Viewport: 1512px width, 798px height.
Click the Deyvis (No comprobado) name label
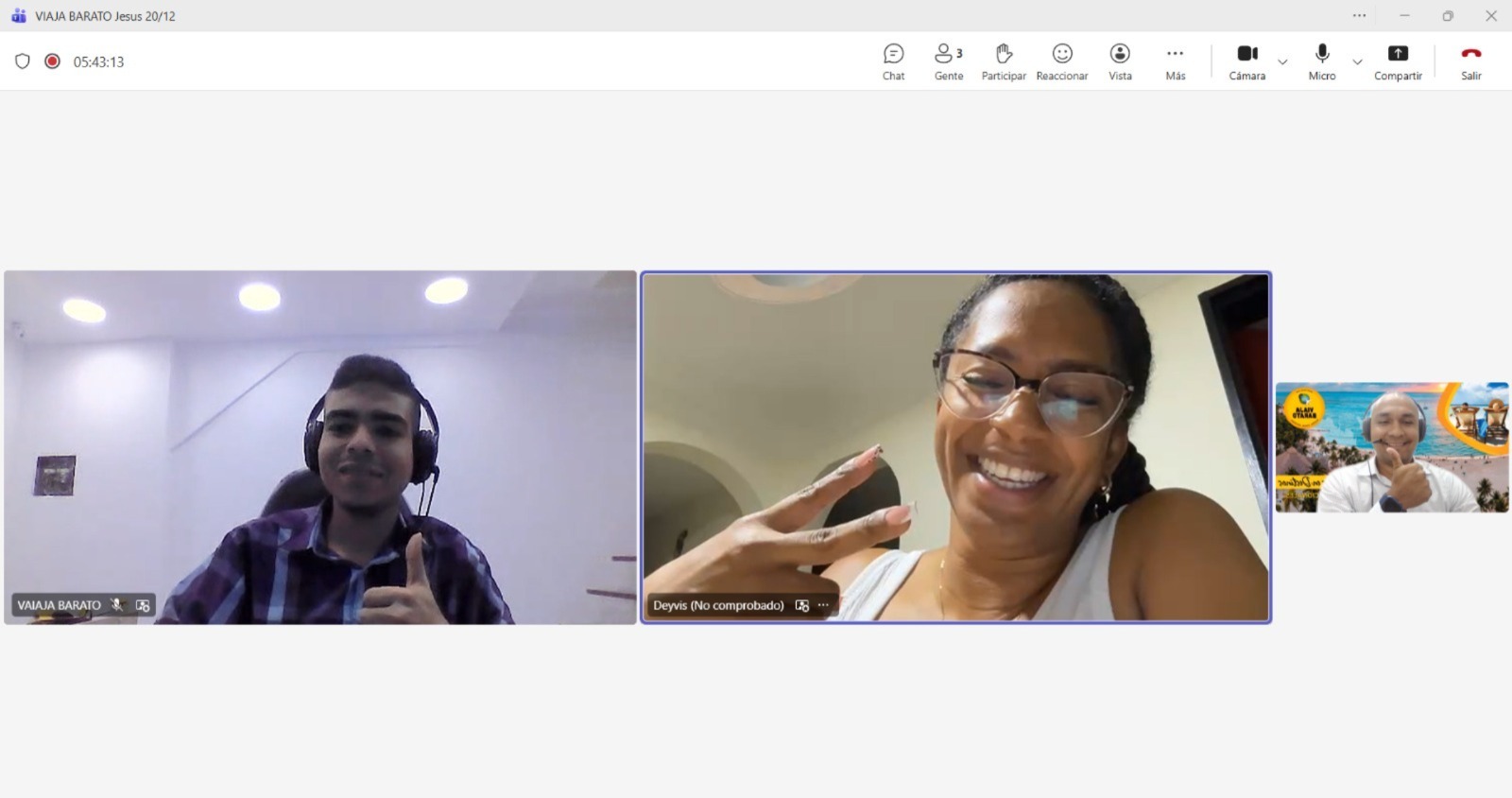pyautogui.click(x=718, y=605)
